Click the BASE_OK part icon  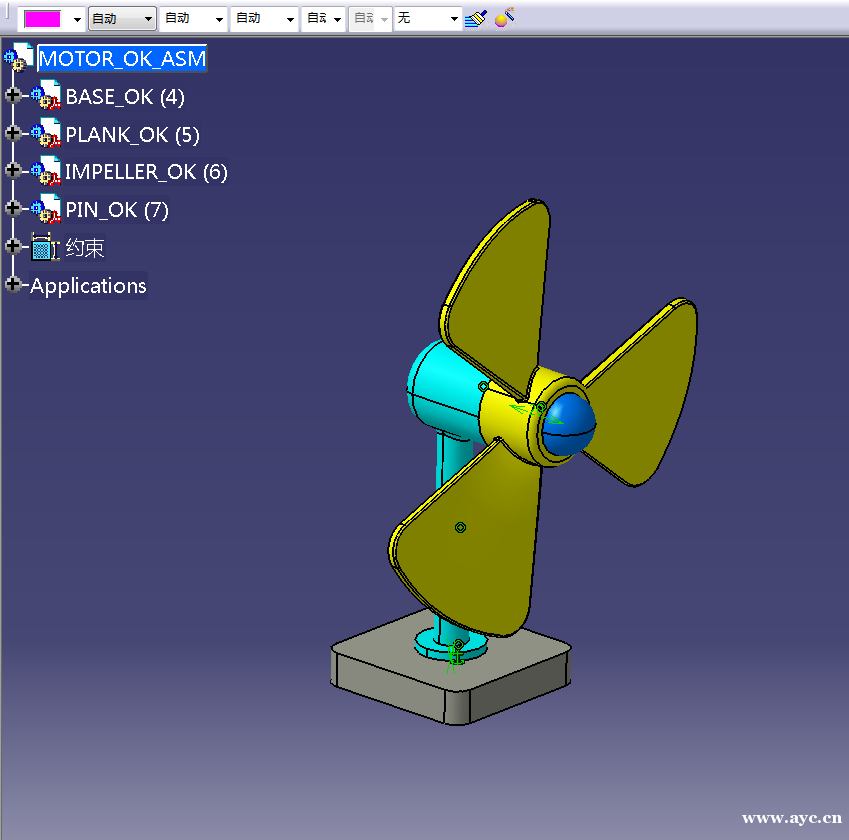46,97
